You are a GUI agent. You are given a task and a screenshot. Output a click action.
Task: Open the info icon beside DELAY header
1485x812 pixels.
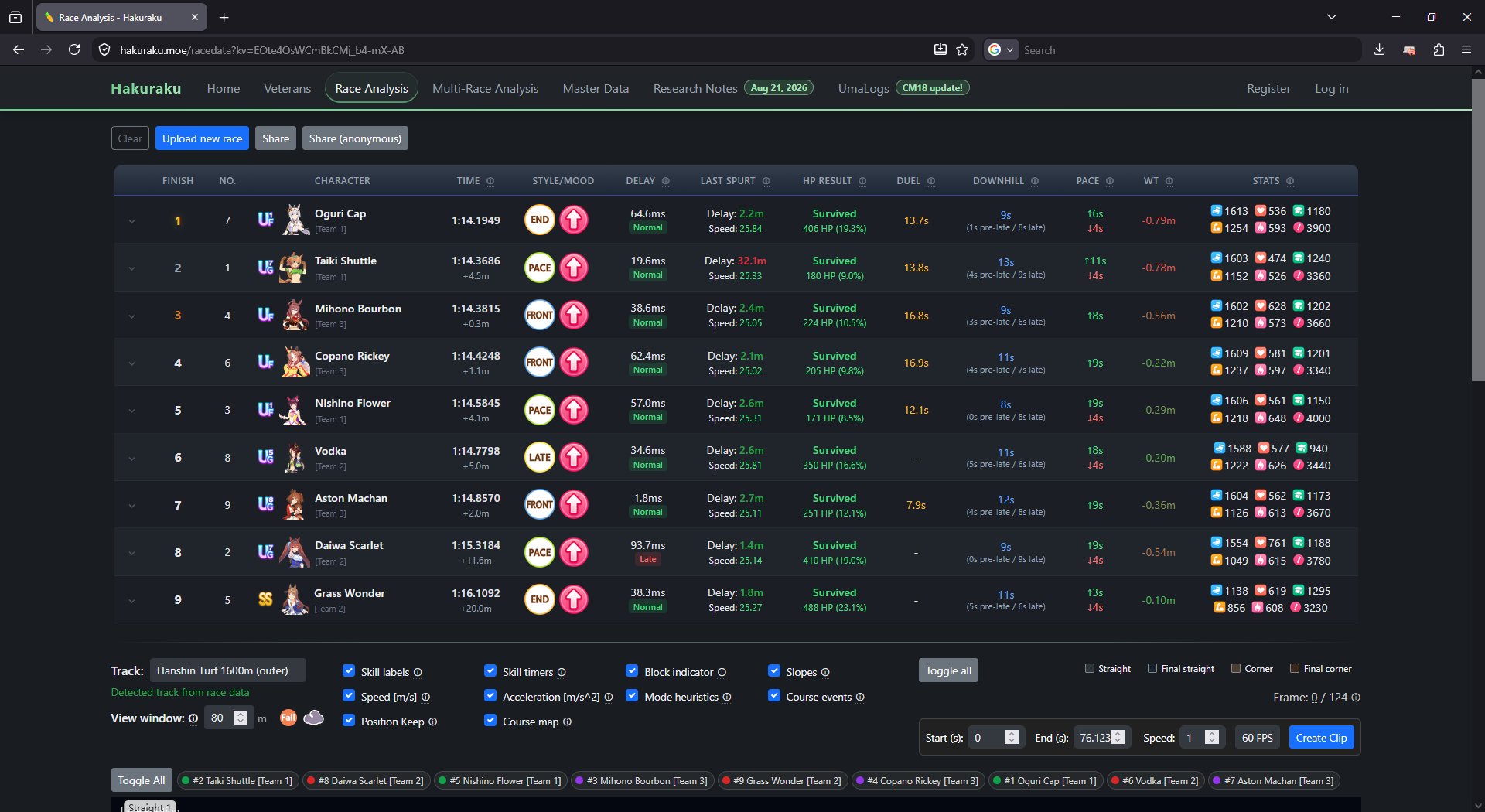click(666, 181)
